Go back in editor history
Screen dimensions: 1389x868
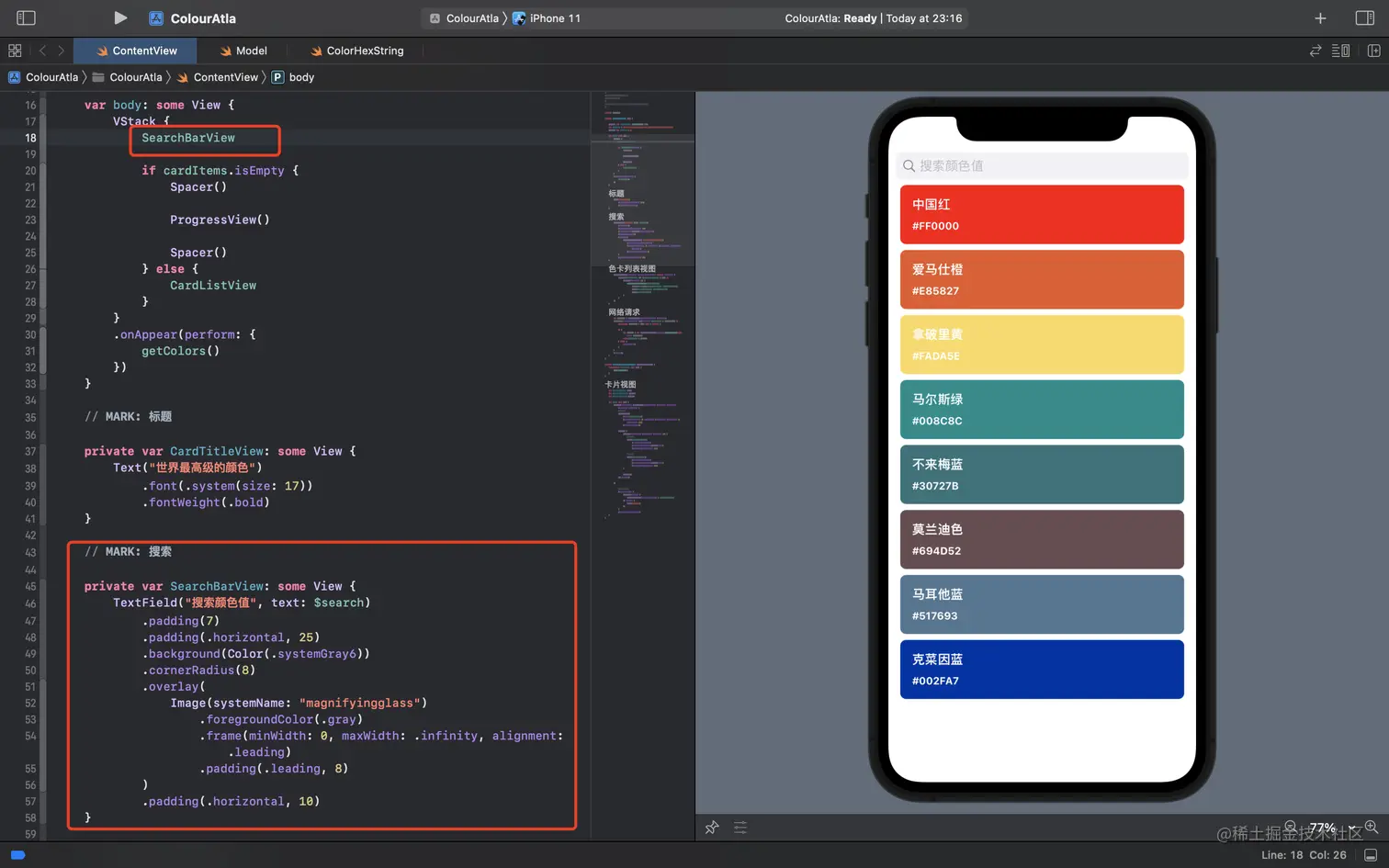(42, 51)
